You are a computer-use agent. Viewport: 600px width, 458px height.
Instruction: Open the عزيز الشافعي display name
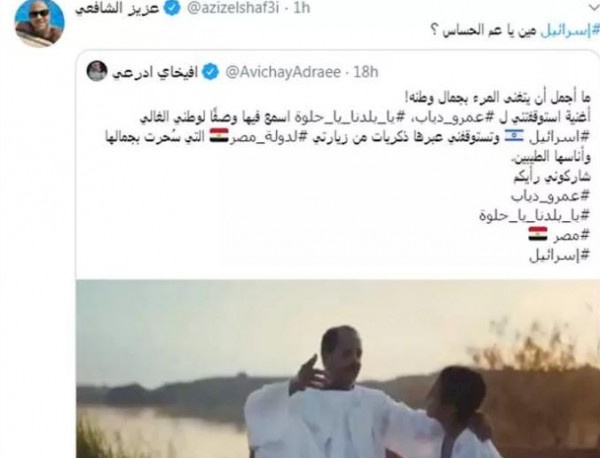[x=117, y=8]
